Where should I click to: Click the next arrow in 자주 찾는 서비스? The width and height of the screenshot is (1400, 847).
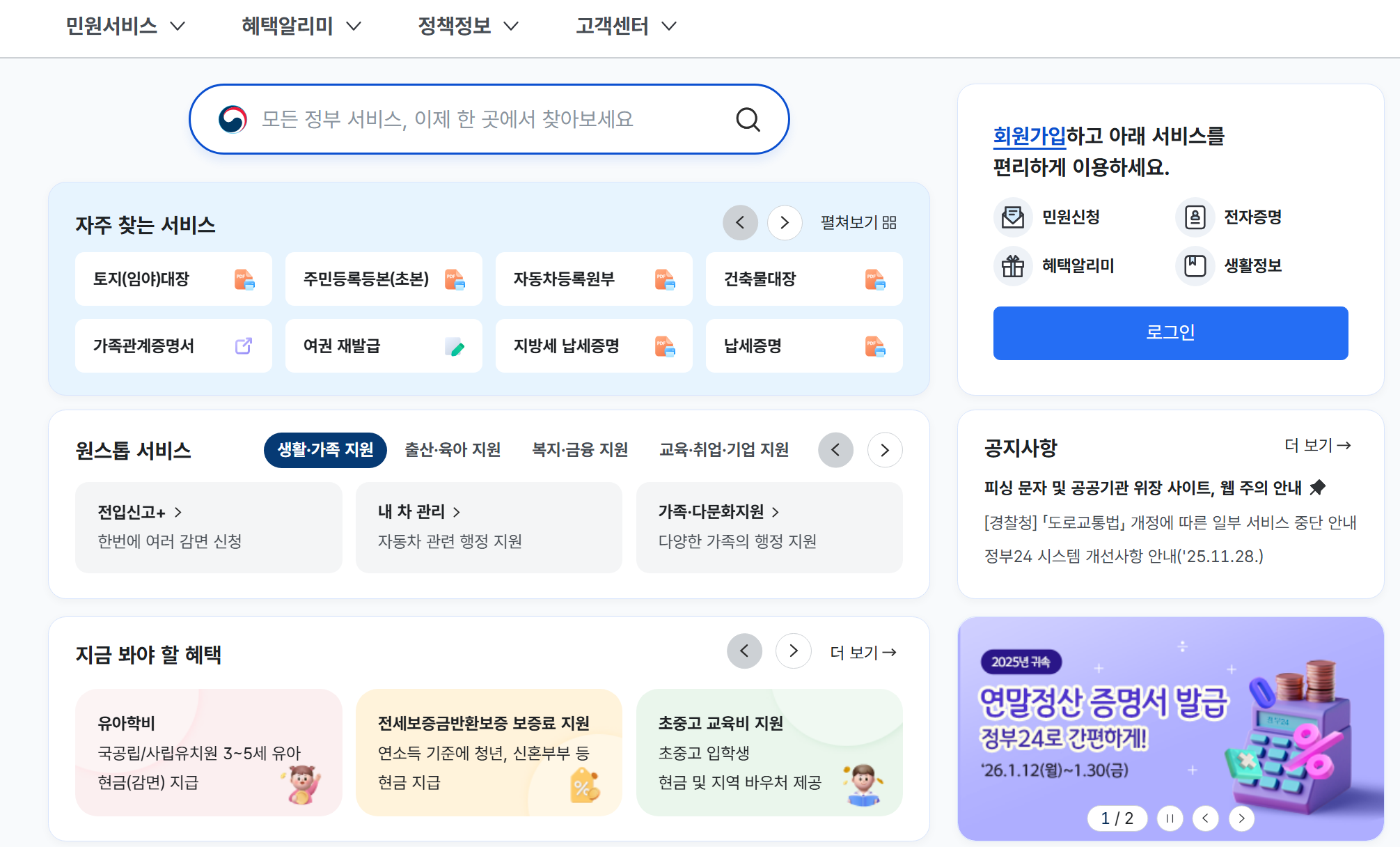[785, 223]
